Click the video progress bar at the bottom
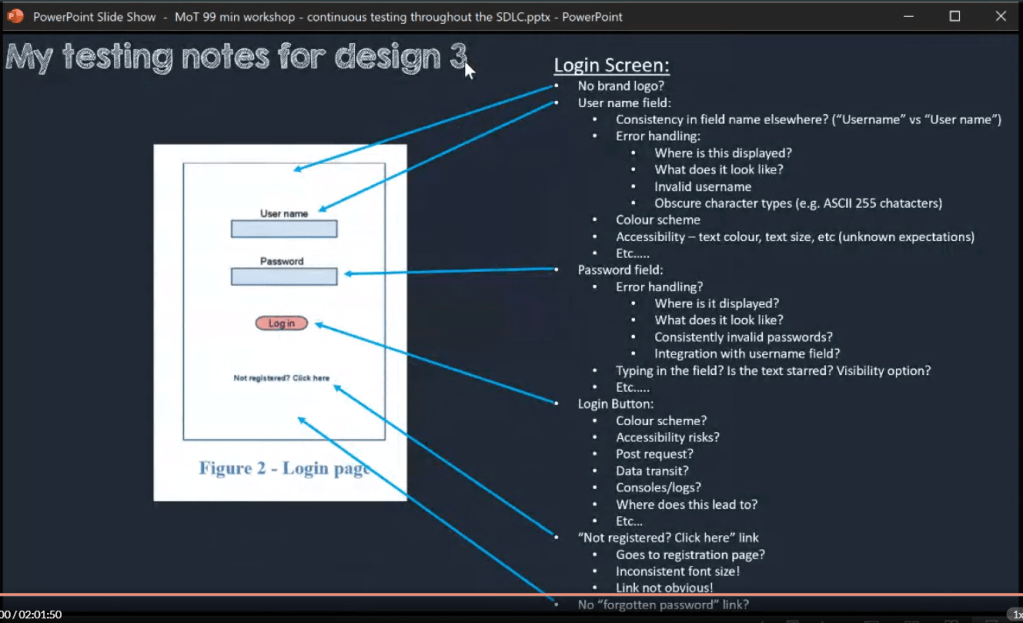 512,594
